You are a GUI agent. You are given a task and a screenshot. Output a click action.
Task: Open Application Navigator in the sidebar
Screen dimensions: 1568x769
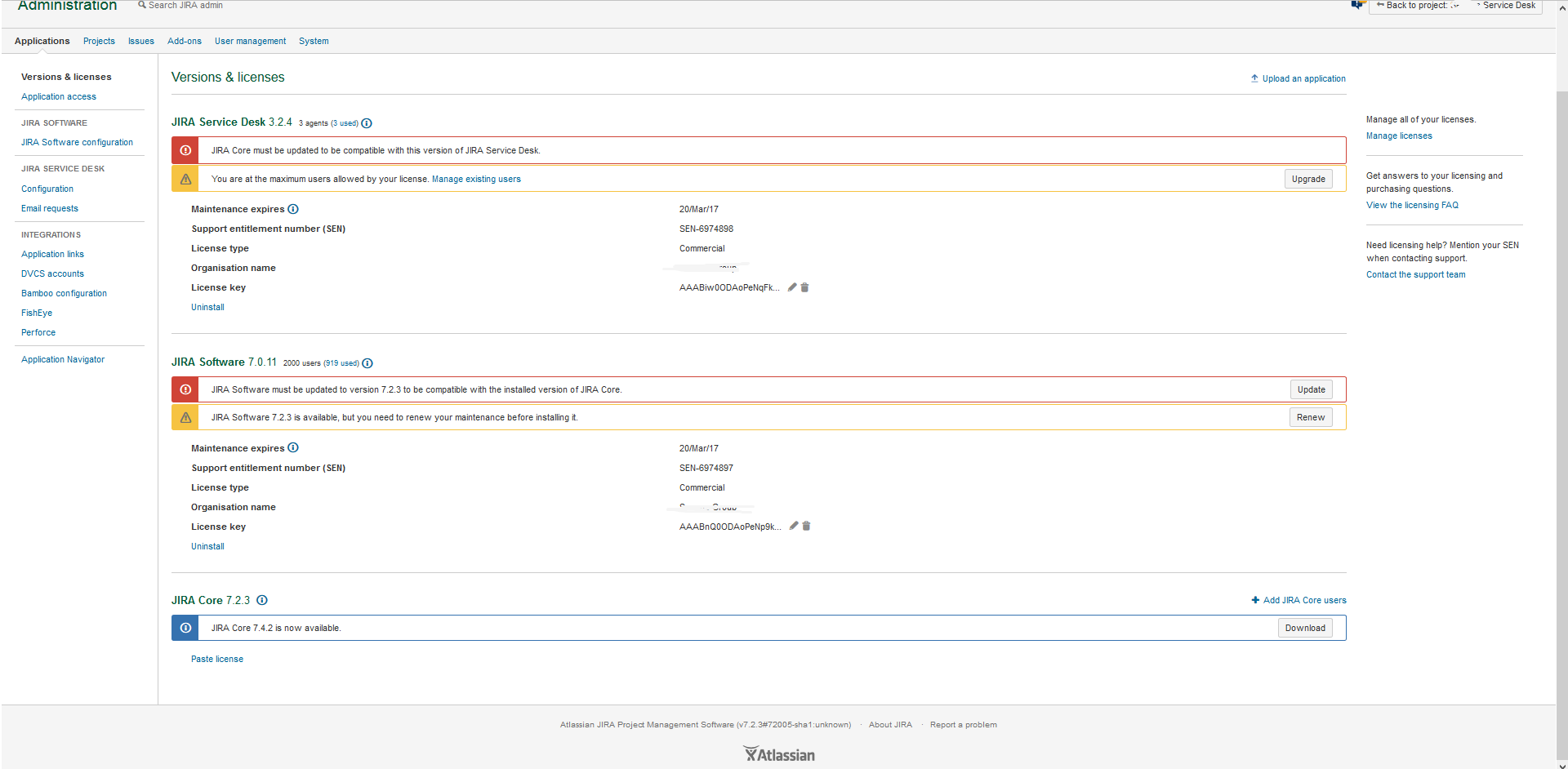click(63, 359)
